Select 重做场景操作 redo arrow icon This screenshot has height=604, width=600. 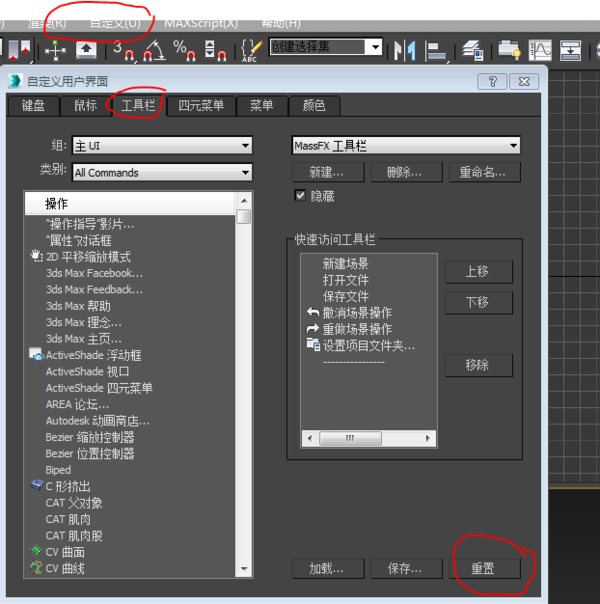click(313, 329)
